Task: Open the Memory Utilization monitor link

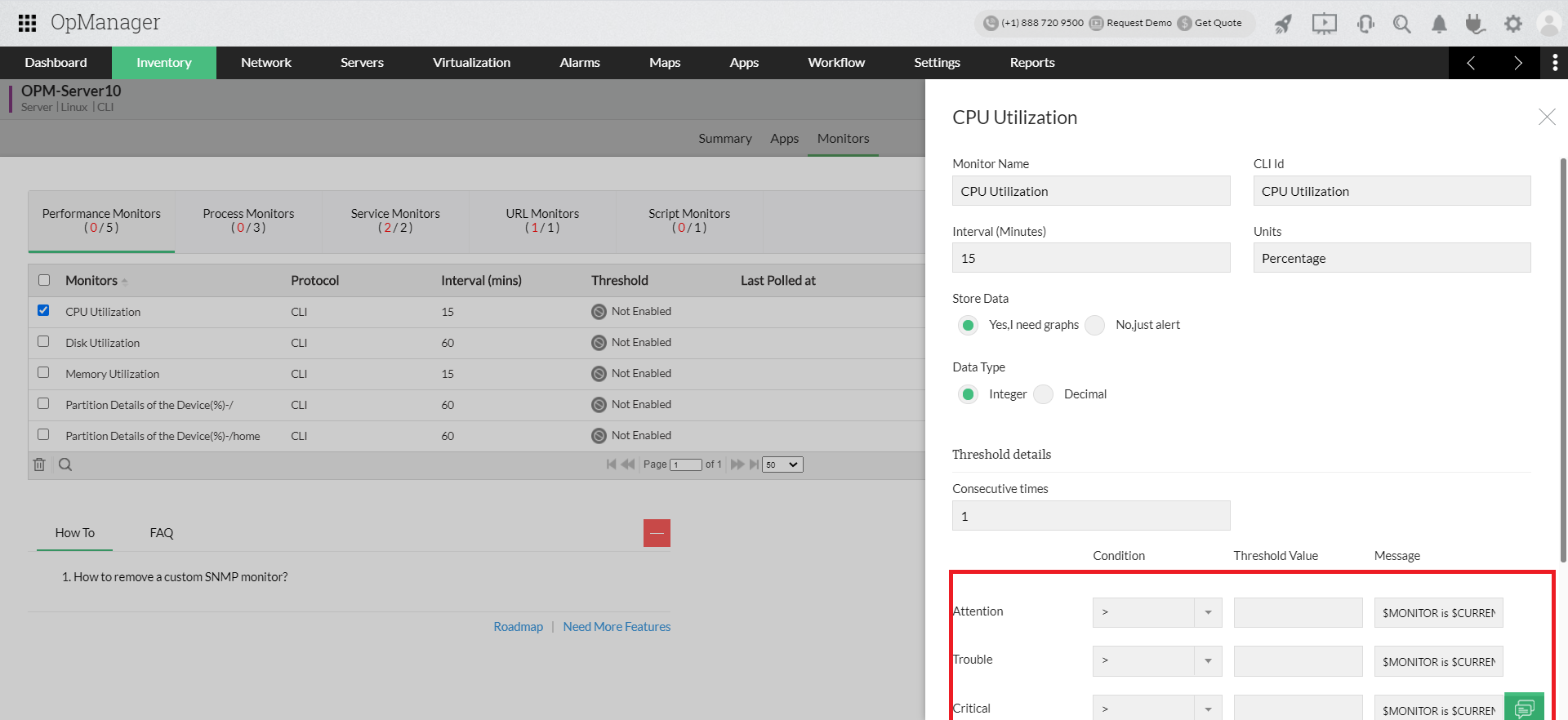Action: (113, 374)
